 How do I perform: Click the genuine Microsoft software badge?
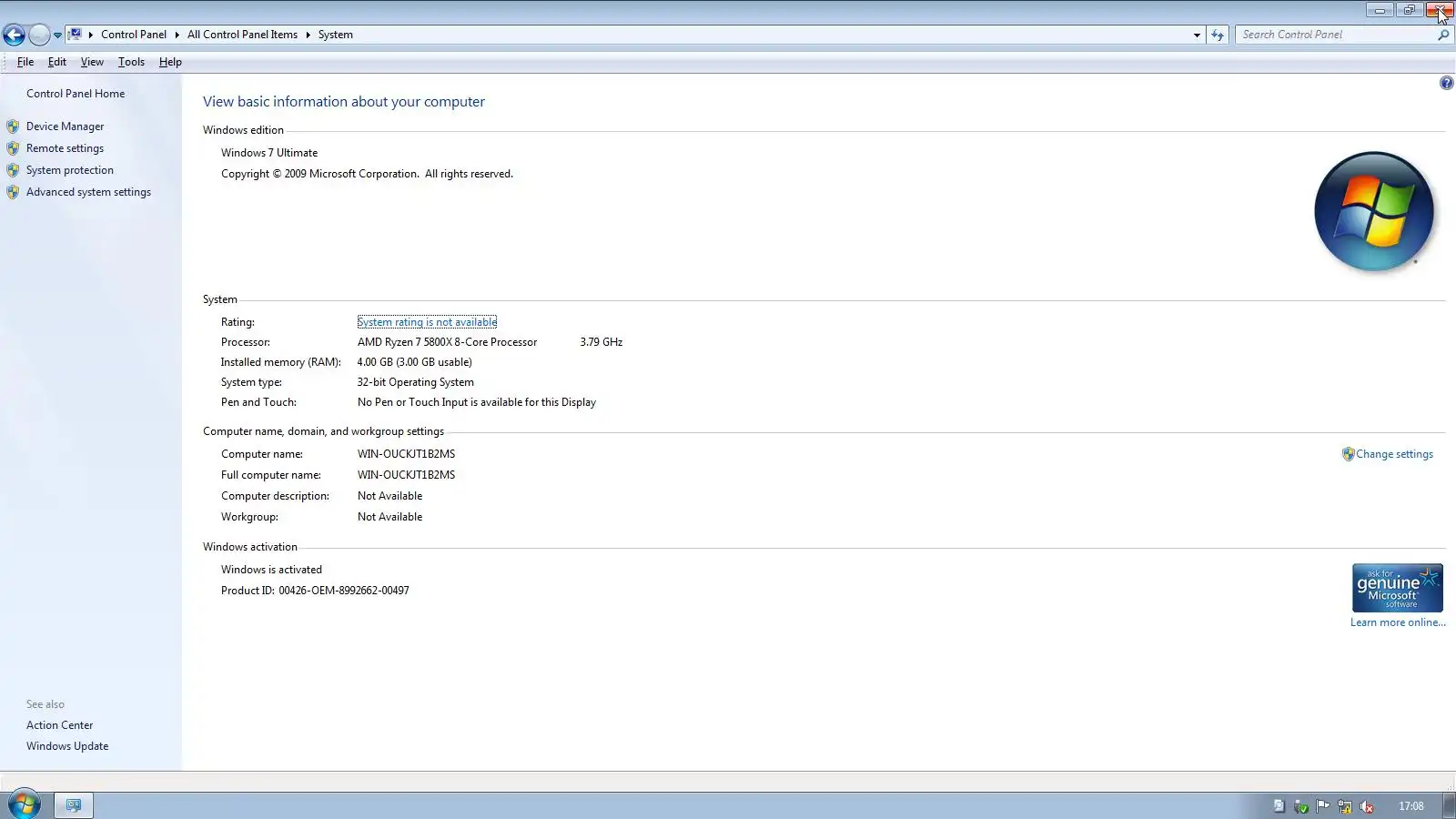coord(1397,588)
